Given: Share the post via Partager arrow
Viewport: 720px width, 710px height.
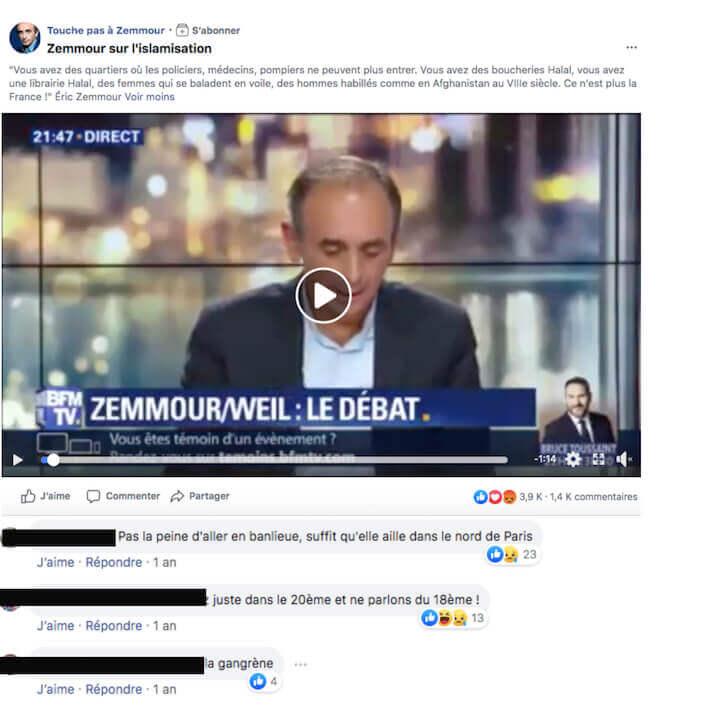Looking at the screenshot, I should pos(200,496).
